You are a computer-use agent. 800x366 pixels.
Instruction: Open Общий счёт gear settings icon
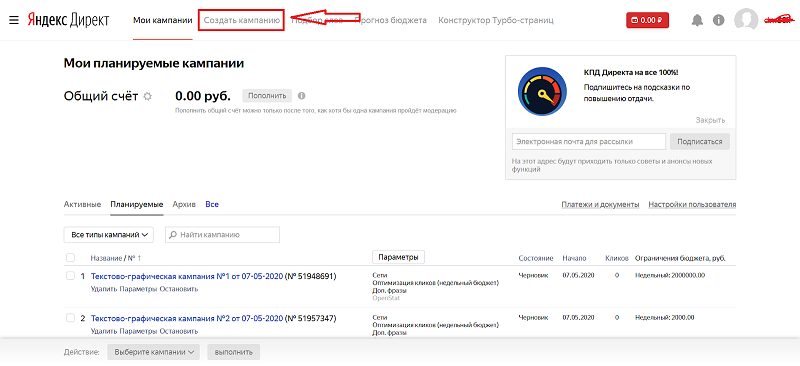click(148, 96)
